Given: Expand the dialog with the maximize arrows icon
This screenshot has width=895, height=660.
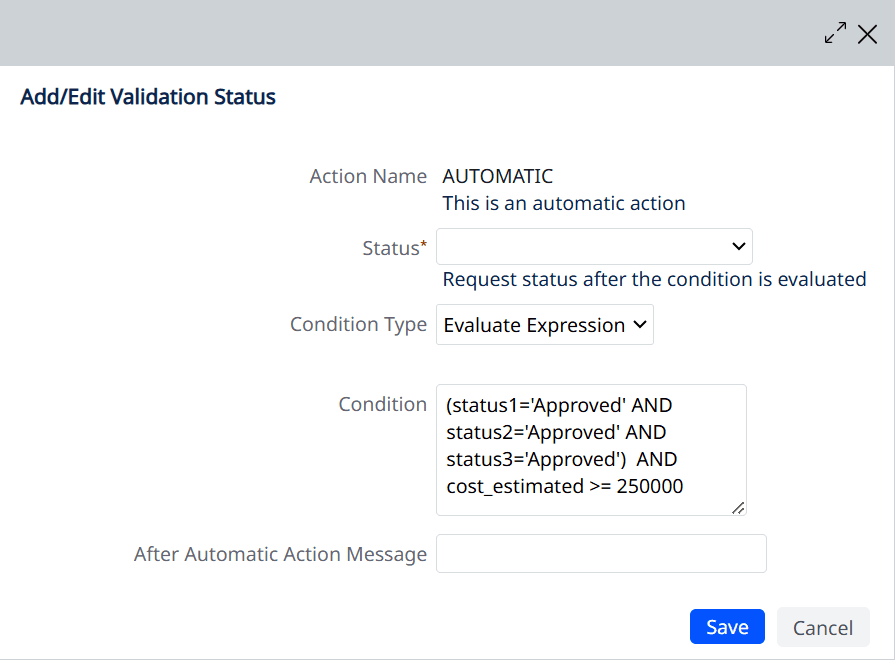Looking at the screenshot, I should [x=835, y=33].
